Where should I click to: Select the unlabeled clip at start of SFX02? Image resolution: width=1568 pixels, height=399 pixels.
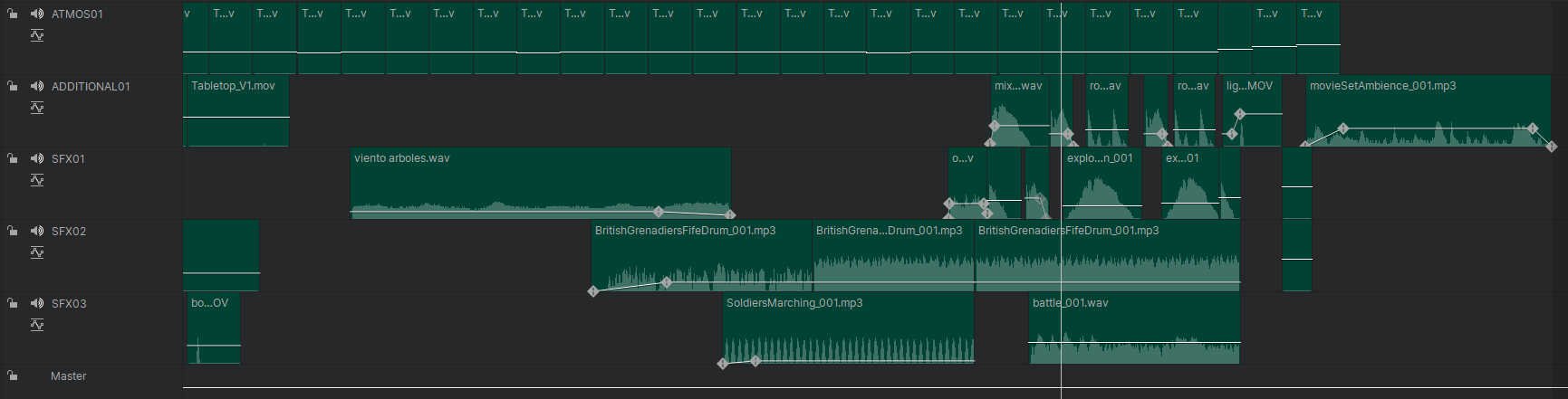pyautogui.click(x=221, y=255)
